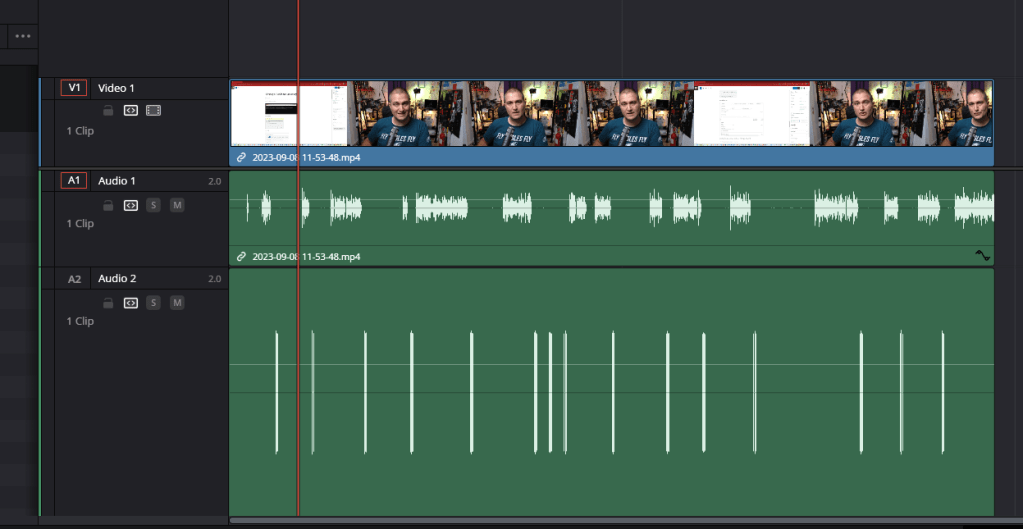The height and width of the screenshot is (529, 1023).
Task: Toggle auto track selector on Audio 2
Action: 130,303
